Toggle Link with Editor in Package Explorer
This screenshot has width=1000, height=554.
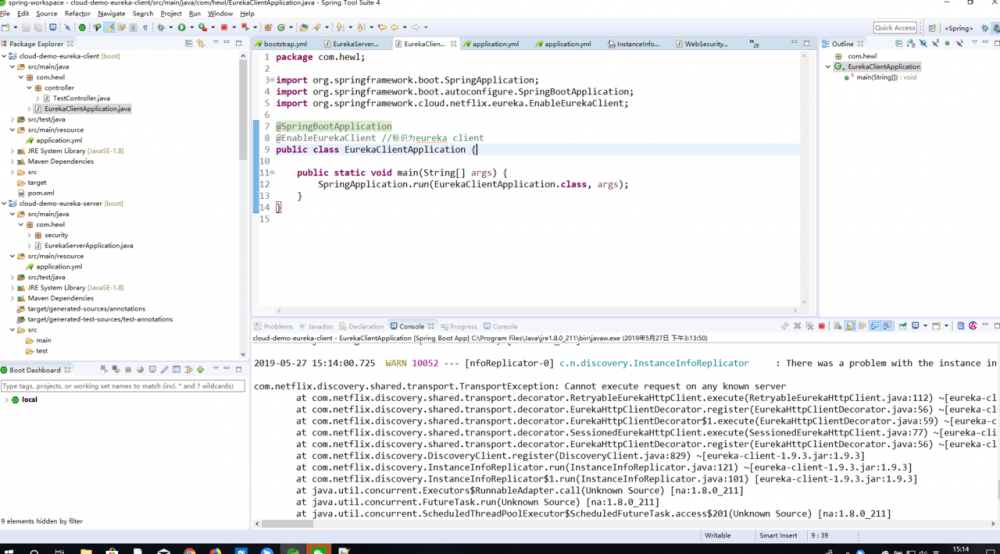point(201,44)
